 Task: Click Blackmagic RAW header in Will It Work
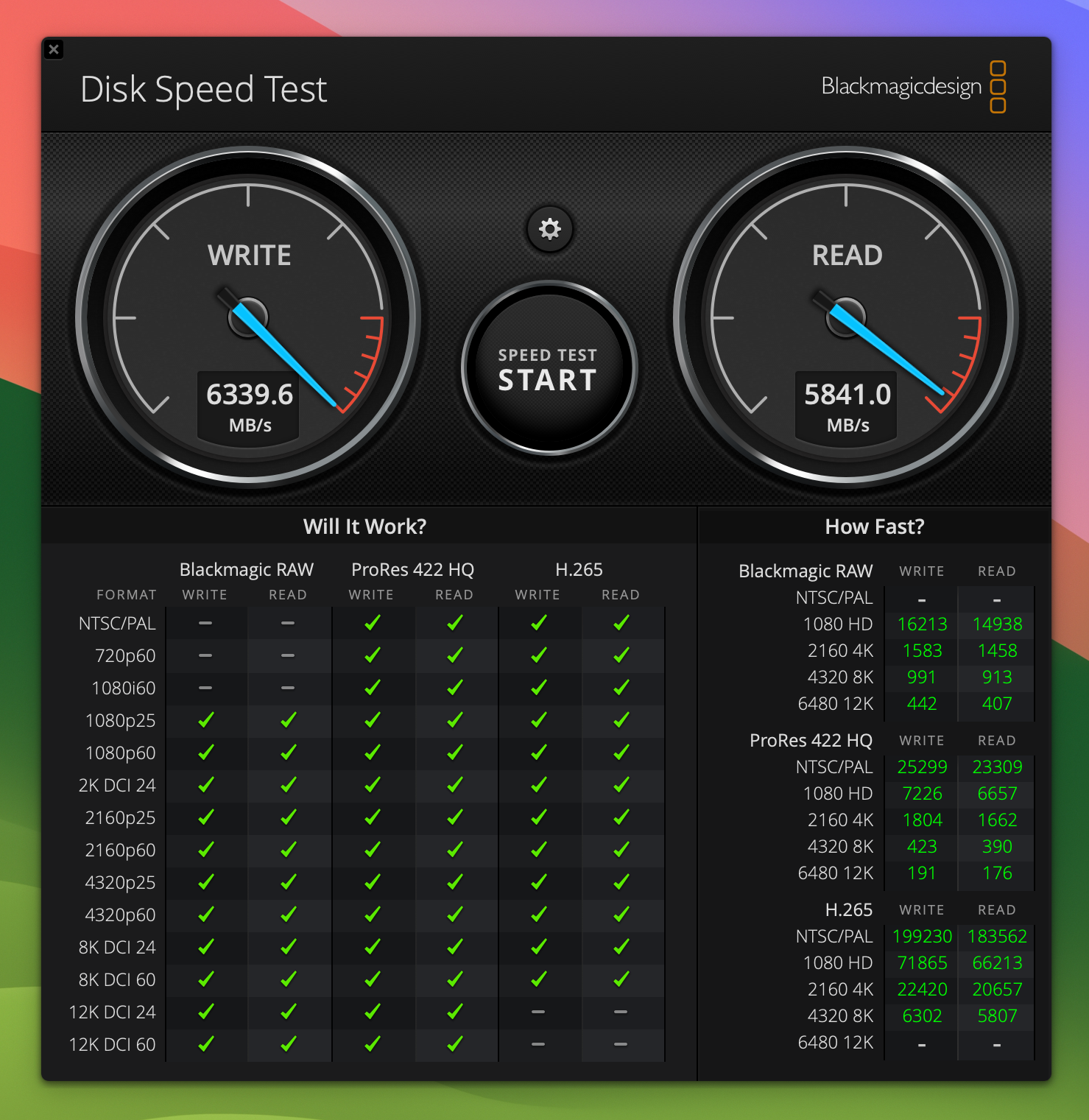click(x=247, y=569)
